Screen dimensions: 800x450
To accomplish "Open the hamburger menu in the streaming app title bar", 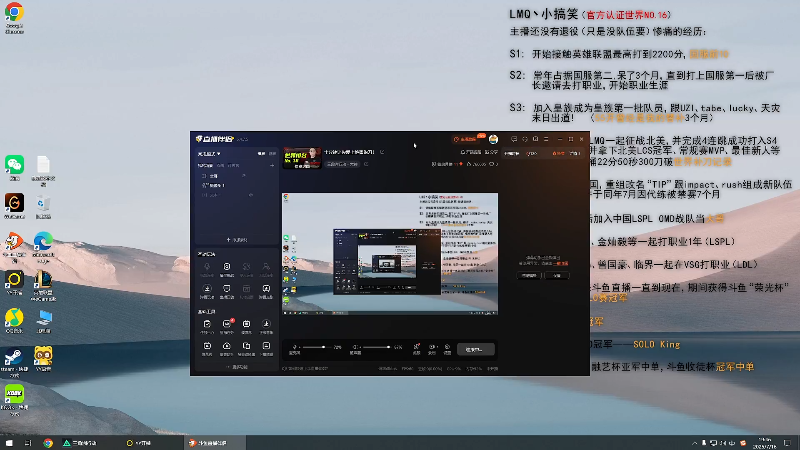I will pos(546,139).
